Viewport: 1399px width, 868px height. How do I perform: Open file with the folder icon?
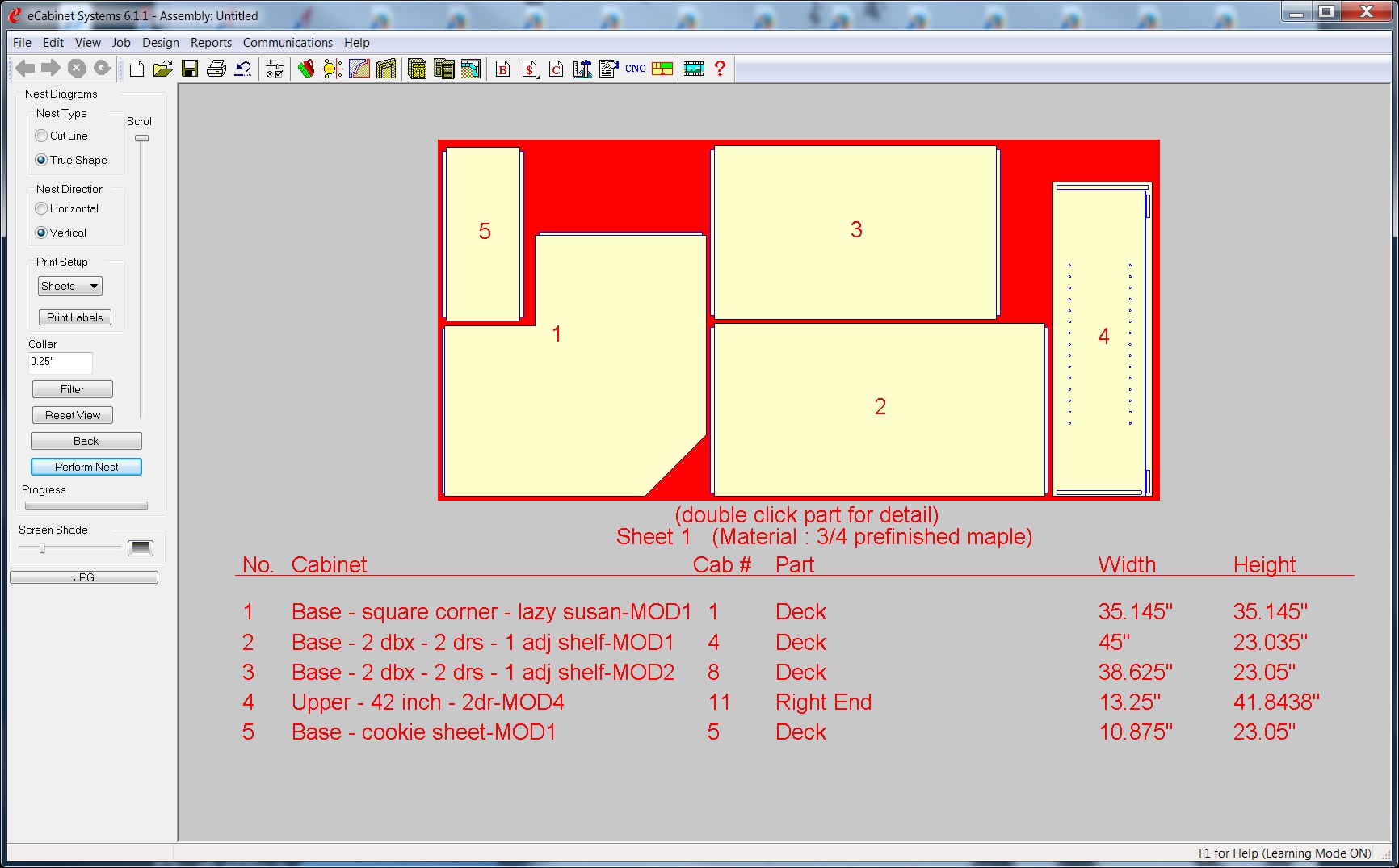[x=163, y=69]
